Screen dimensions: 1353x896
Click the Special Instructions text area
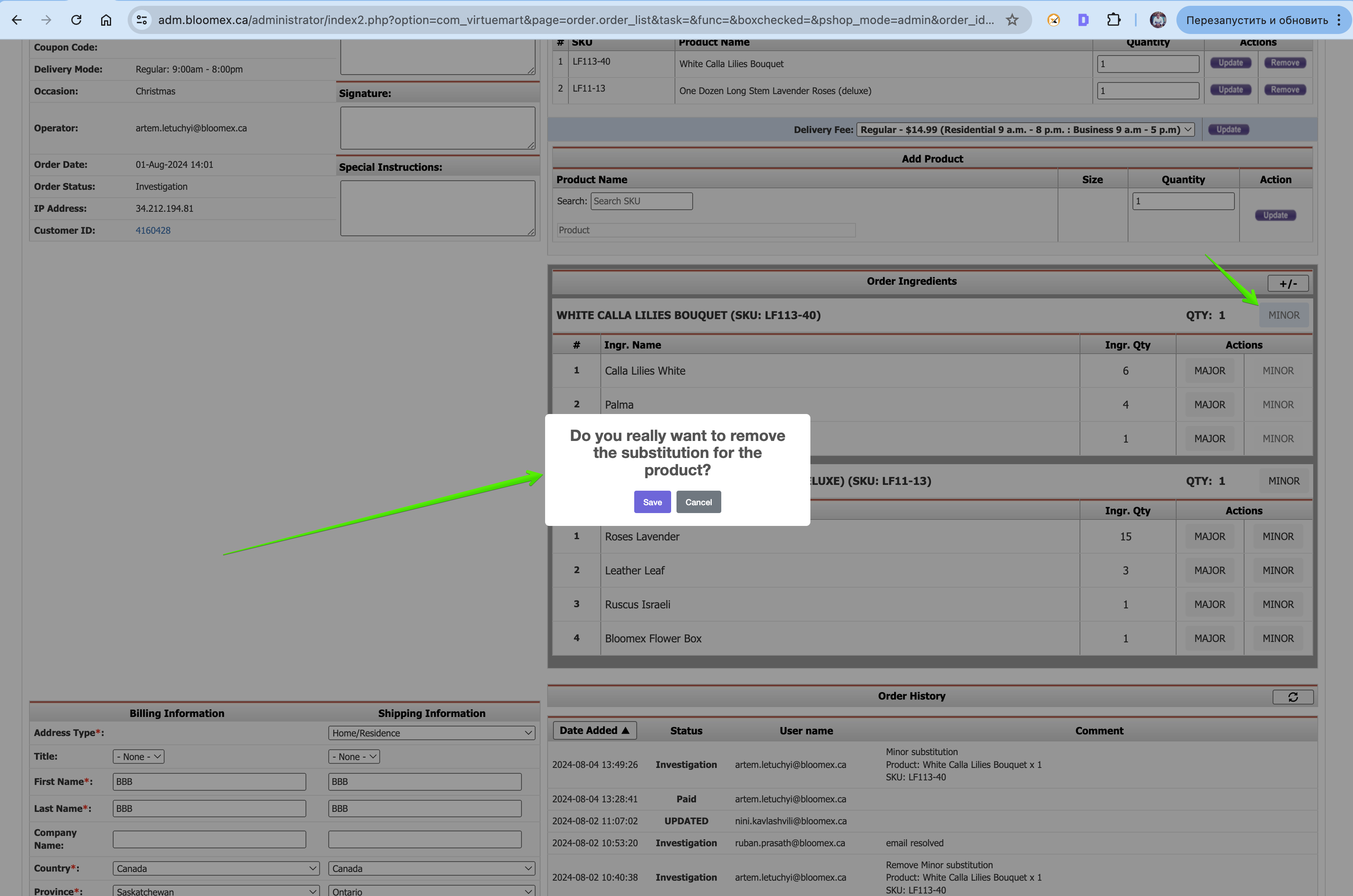[x=438, y=208]
